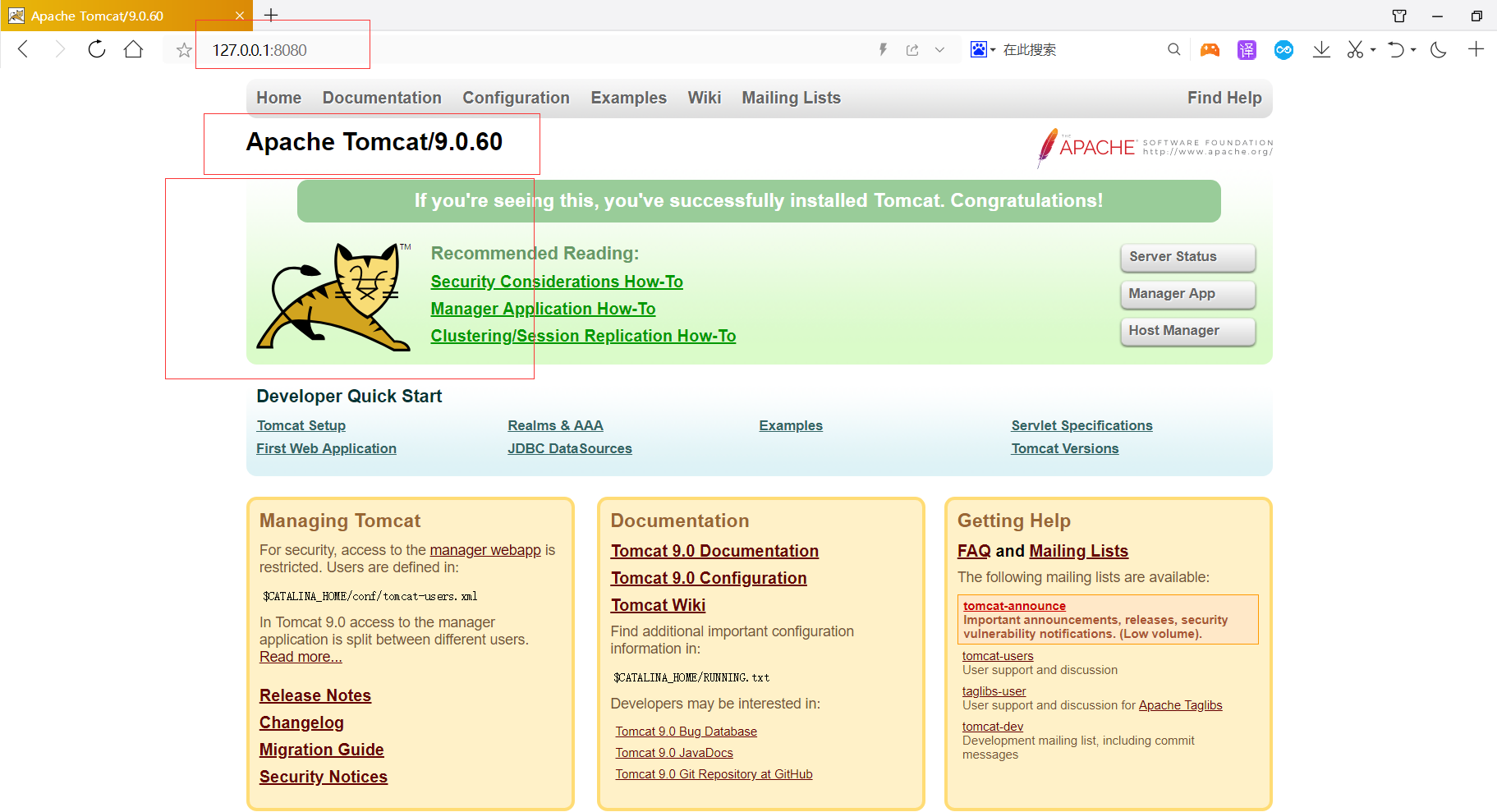
Task: Open the browser home page icon
Action: (134, 49)
